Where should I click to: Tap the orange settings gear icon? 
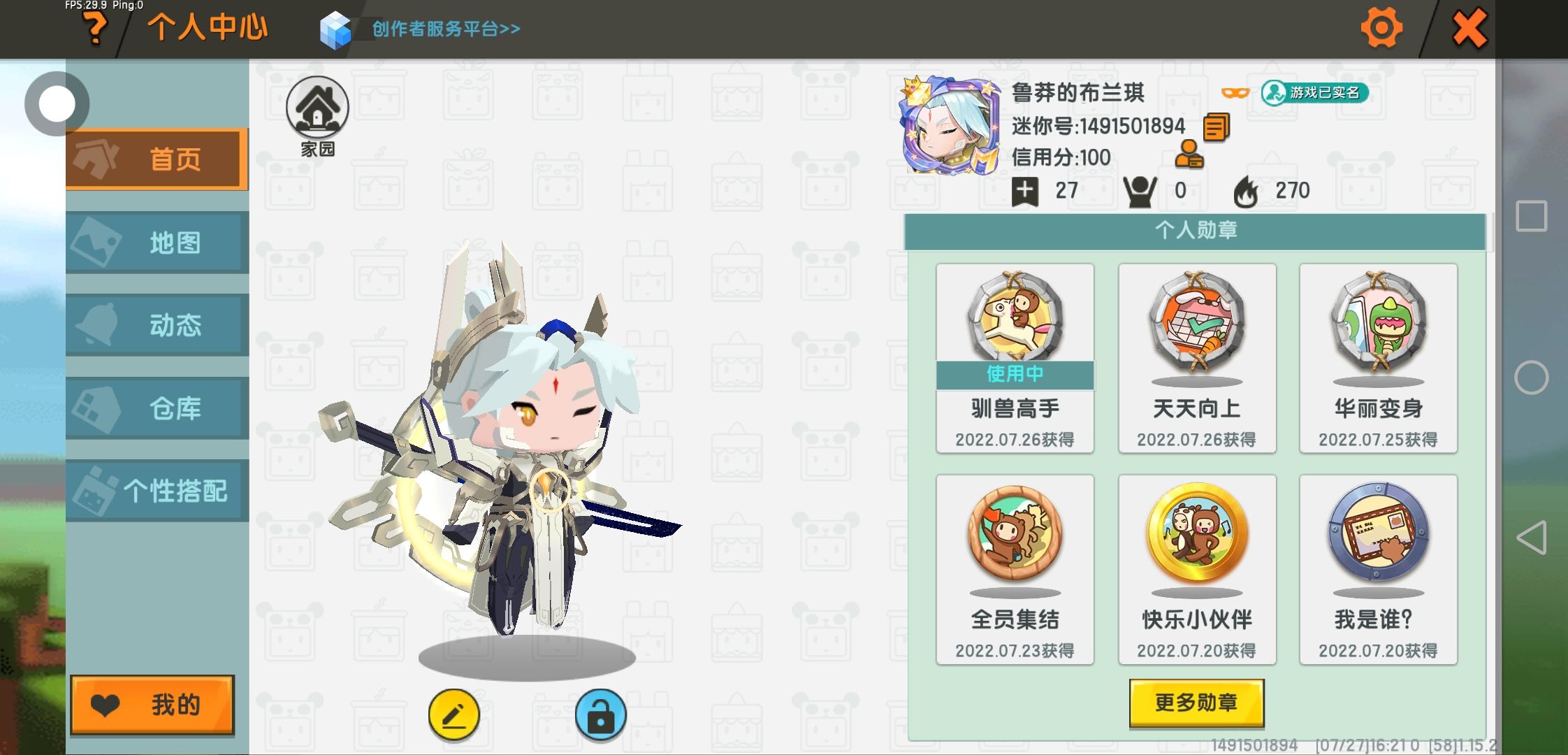tap(1381, 28)
